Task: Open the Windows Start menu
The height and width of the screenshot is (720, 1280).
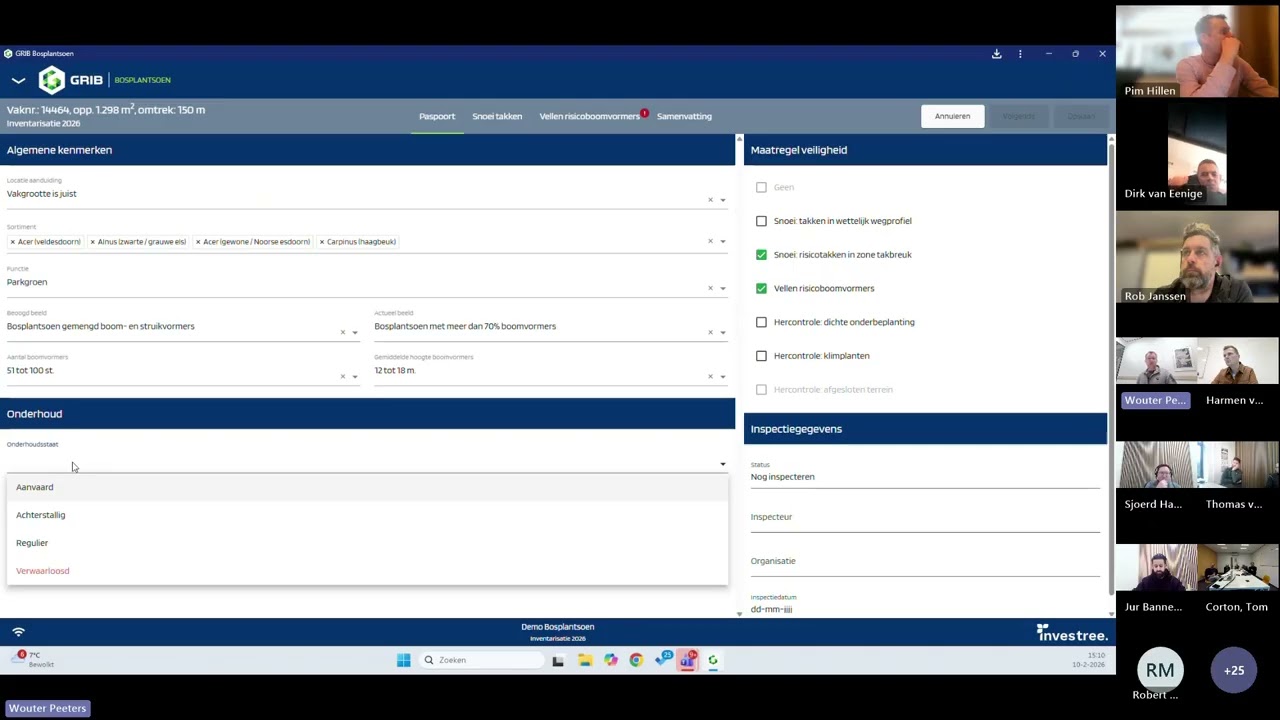Action: click(x=404, y=660)
